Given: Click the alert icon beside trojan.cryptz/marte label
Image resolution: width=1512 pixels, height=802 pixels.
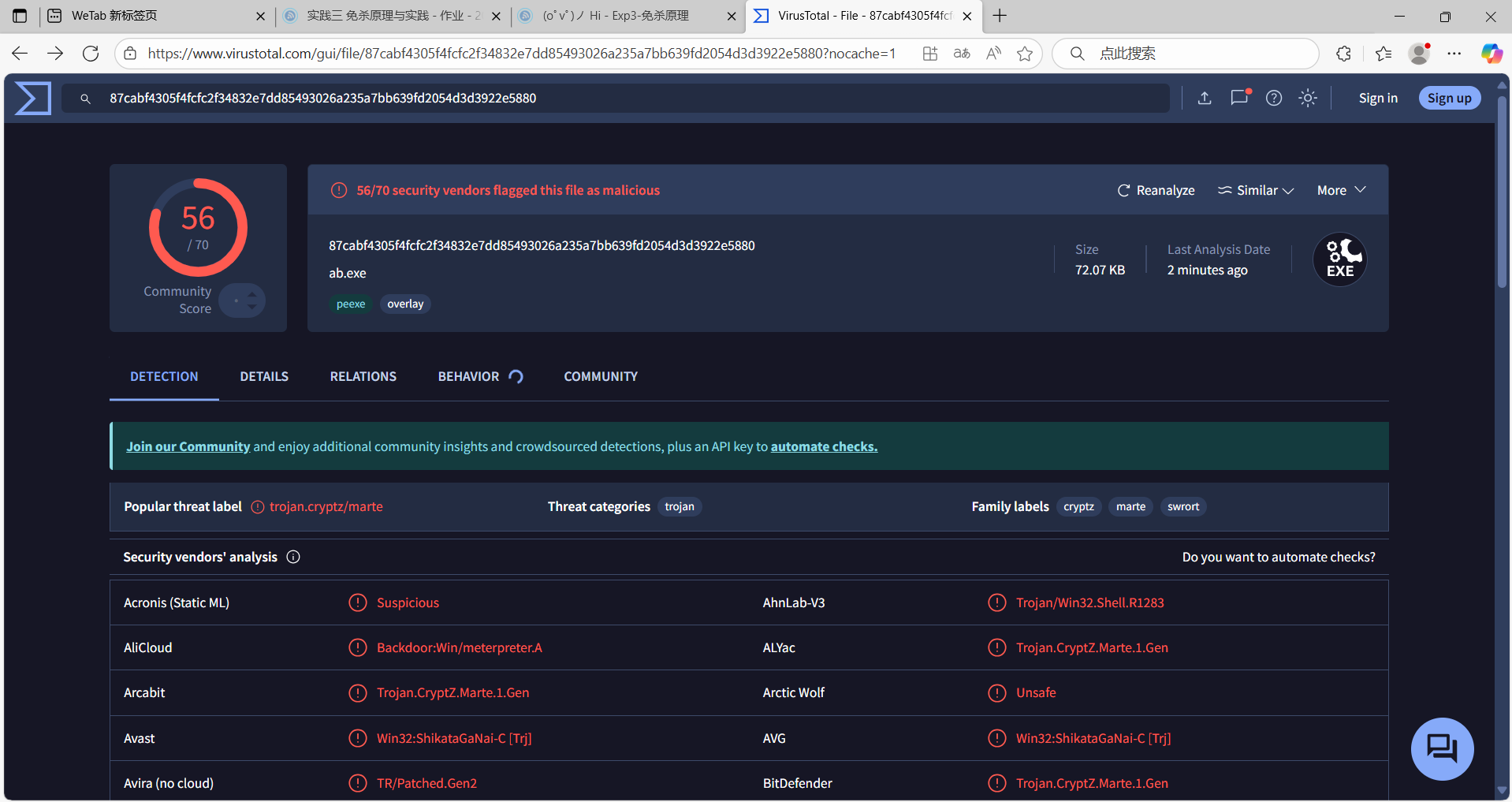Looking at the screenshot, I should click(x=258, y=507).
